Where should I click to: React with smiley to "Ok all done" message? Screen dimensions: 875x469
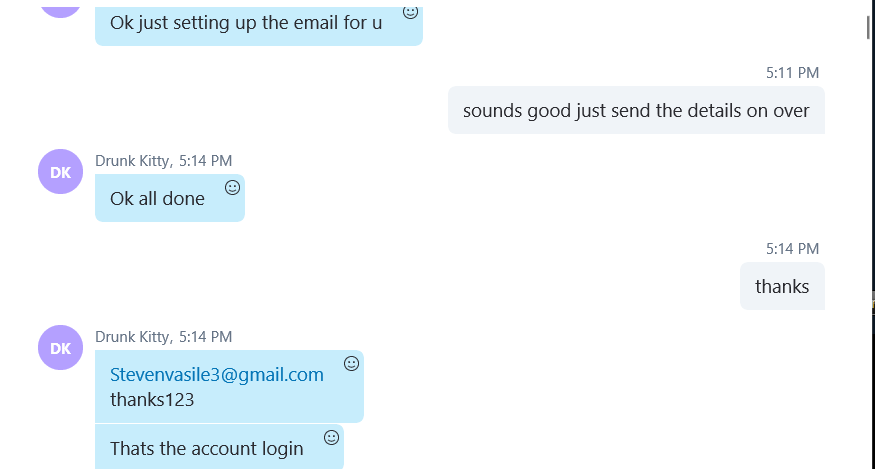tap(232, 188)
